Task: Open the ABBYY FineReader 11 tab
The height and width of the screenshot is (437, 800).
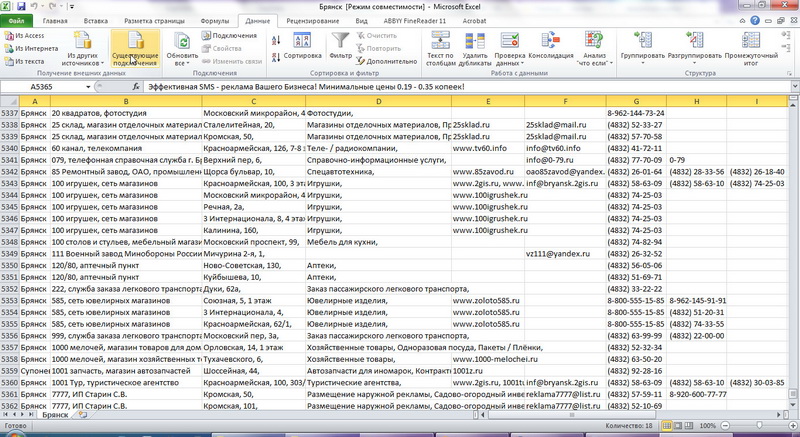Action: tap(415, 21)
